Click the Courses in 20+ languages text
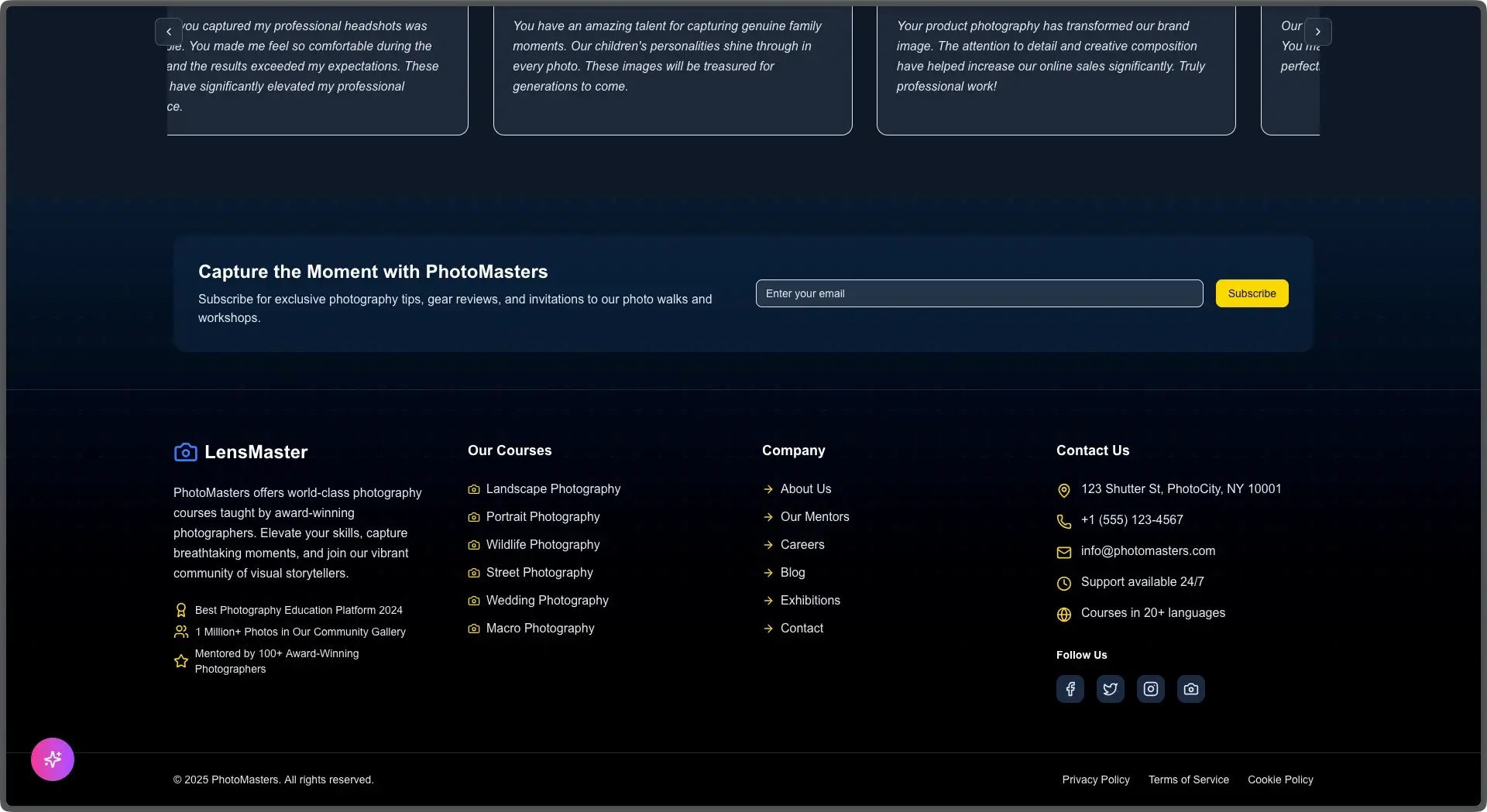Image resolution: width=1487 pixels, height=812 pixels. point(1152,613)
